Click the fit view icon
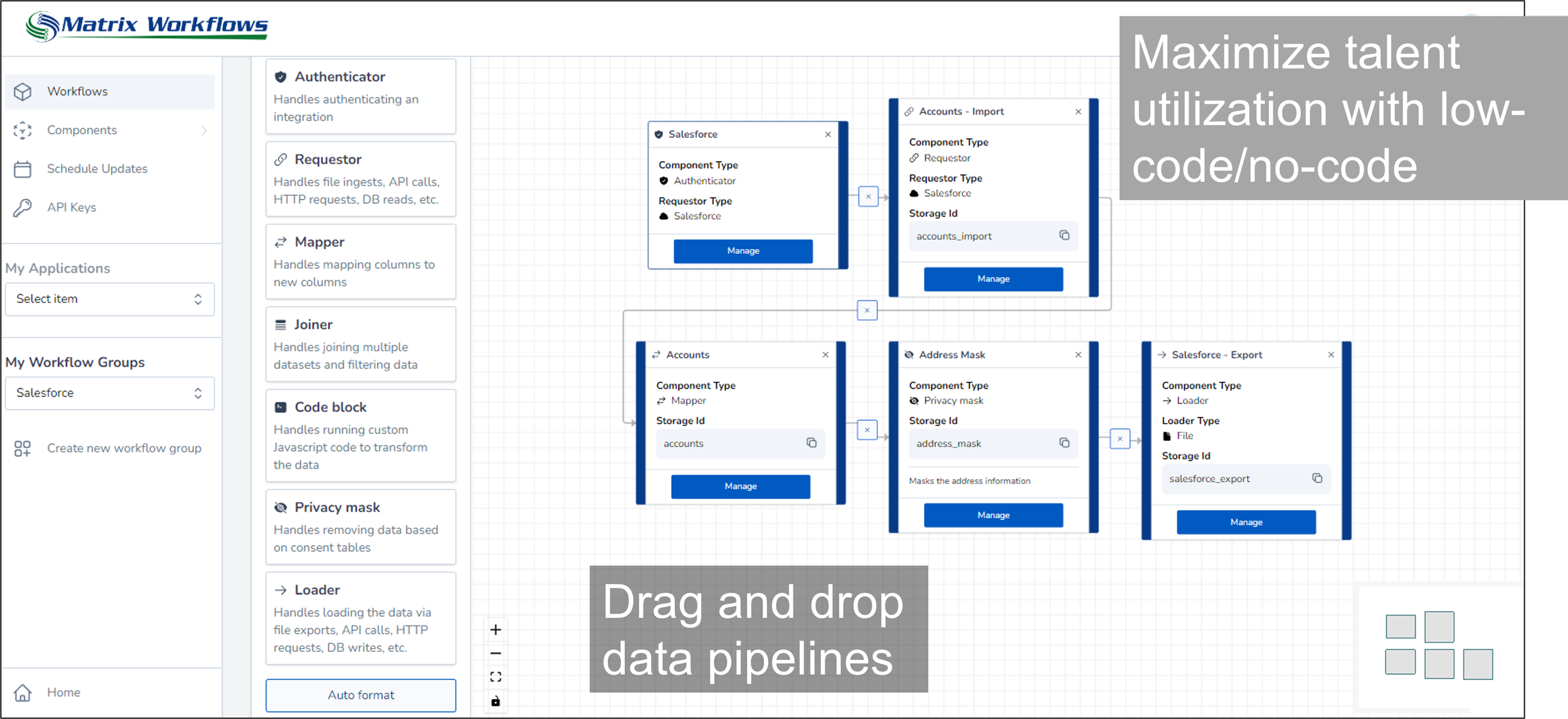Screen dimensions: 1568x719 [x=495, y=677]
